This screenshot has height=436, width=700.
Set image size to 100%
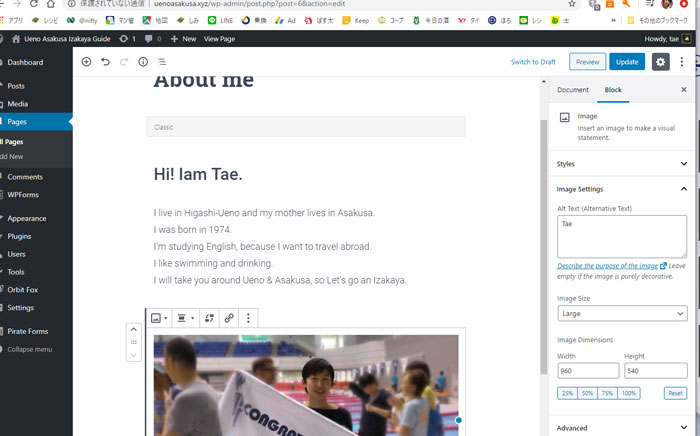(629, 393)
